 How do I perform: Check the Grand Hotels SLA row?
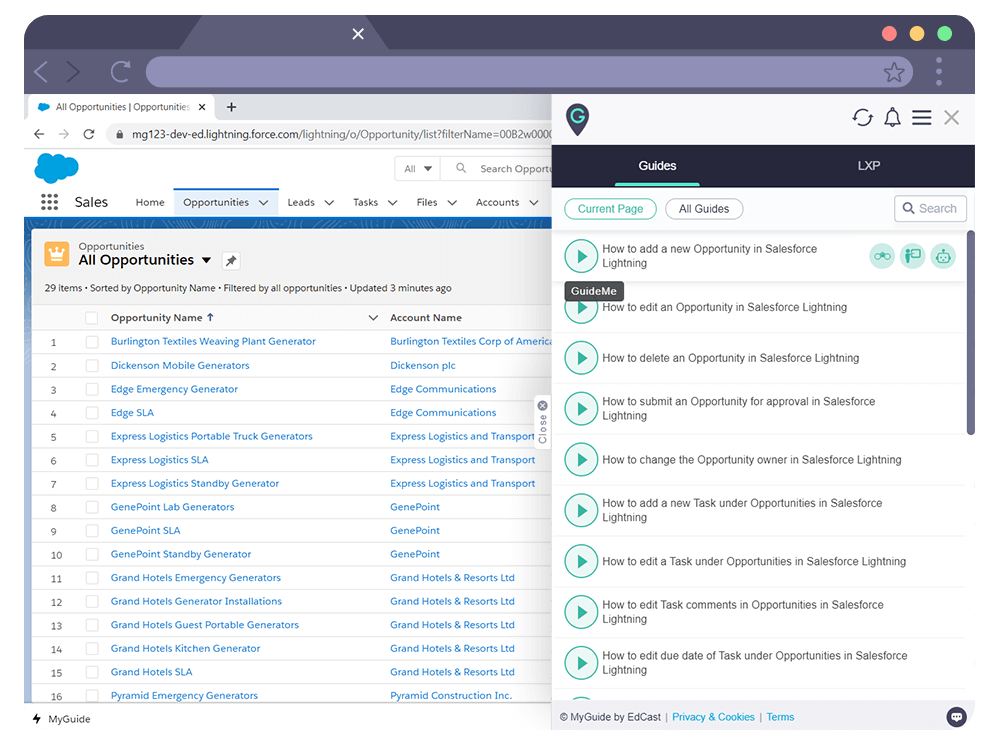point(92,672)
